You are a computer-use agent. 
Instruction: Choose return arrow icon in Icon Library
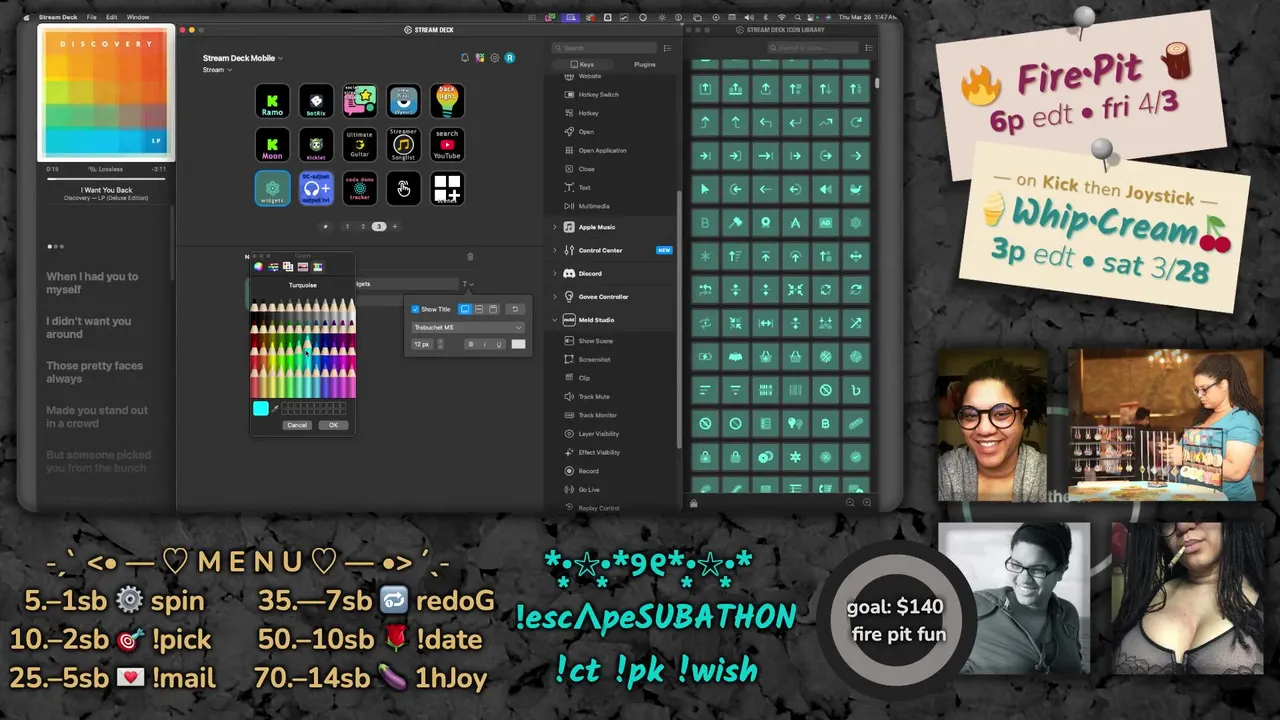(x=795, y=122)
